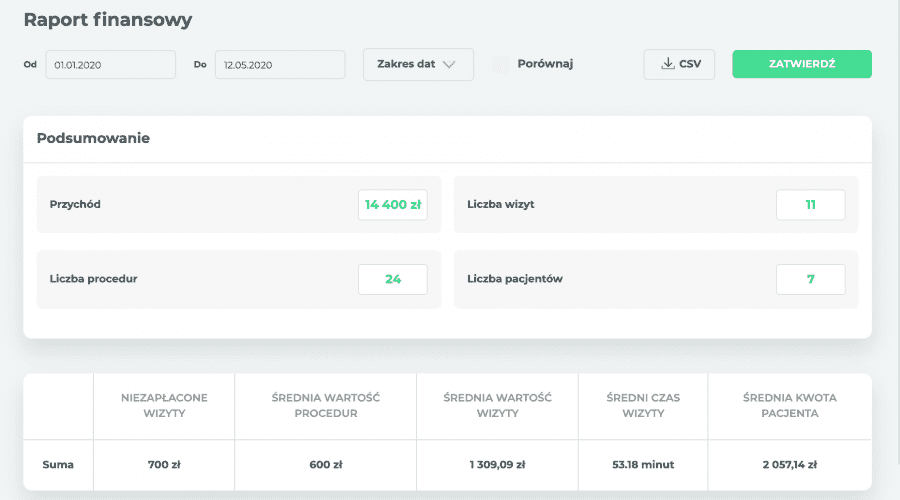
Task: Click Średni czas wizyty column header
Action: [642, 405]
